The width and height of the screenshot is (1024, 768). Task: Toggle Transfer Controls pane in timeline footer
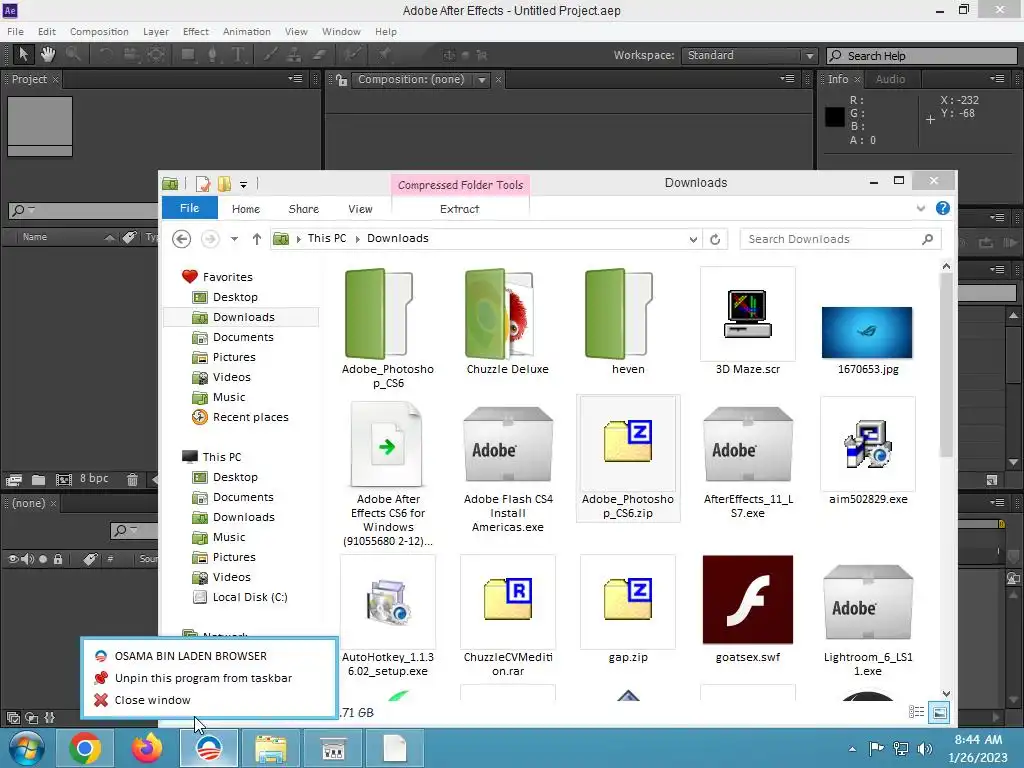click(31, 718)
